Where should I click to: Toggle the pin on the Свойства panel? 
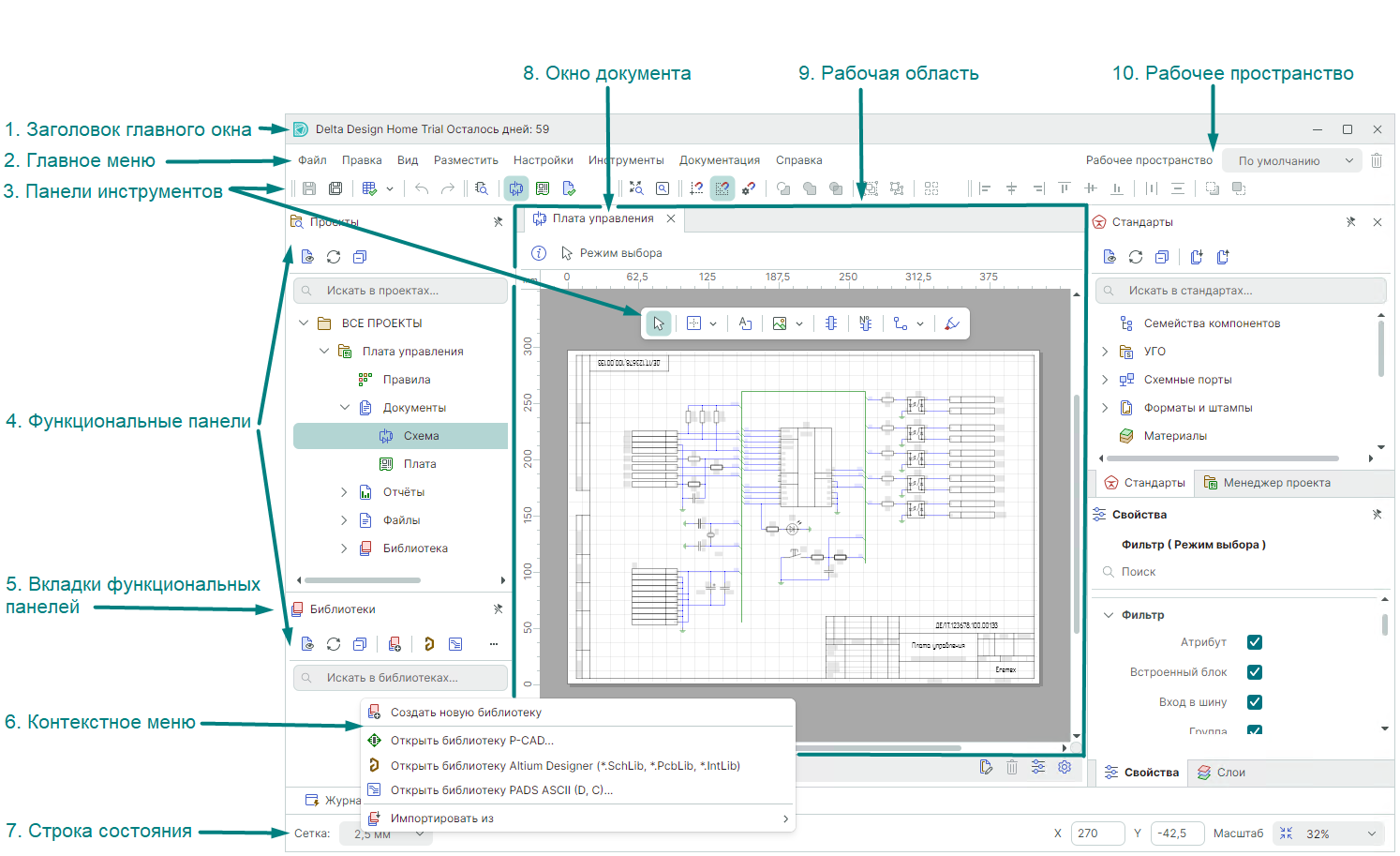pyautogui.click(x=1377, y=515)
